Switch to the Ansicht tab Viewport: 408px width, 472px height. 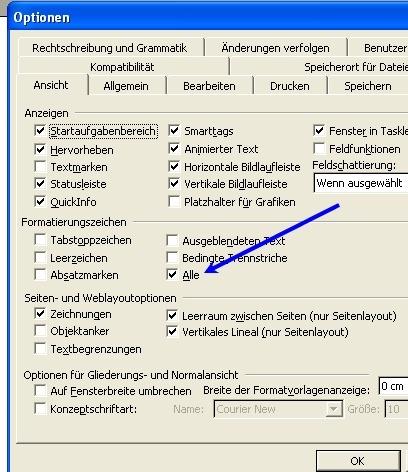51,85
